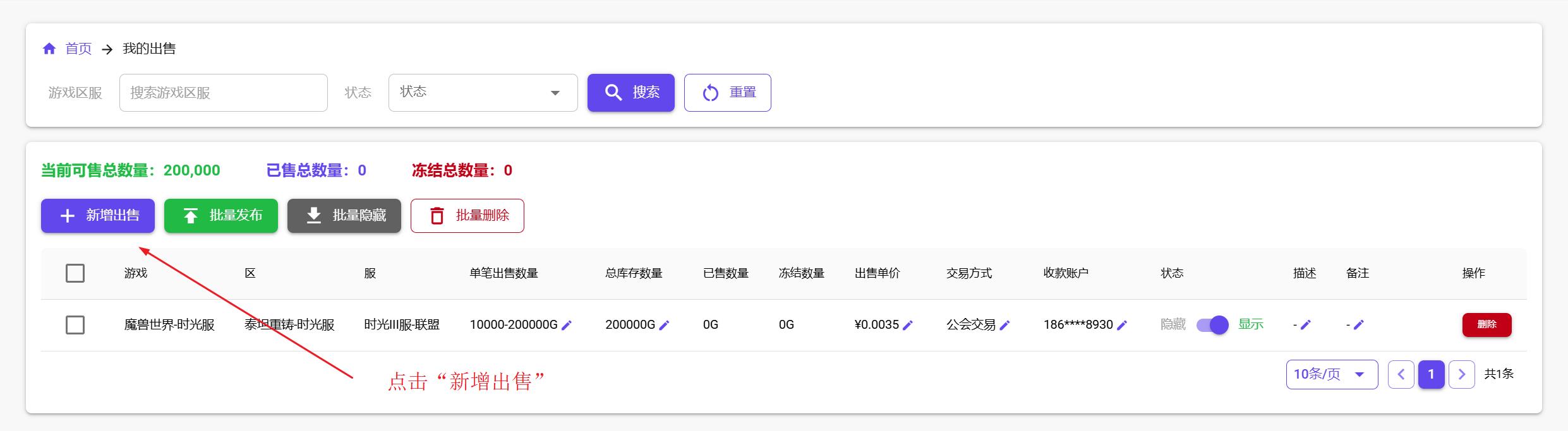
Task: Edit the single sale quantity pencil icon
Action: (567, 325)
